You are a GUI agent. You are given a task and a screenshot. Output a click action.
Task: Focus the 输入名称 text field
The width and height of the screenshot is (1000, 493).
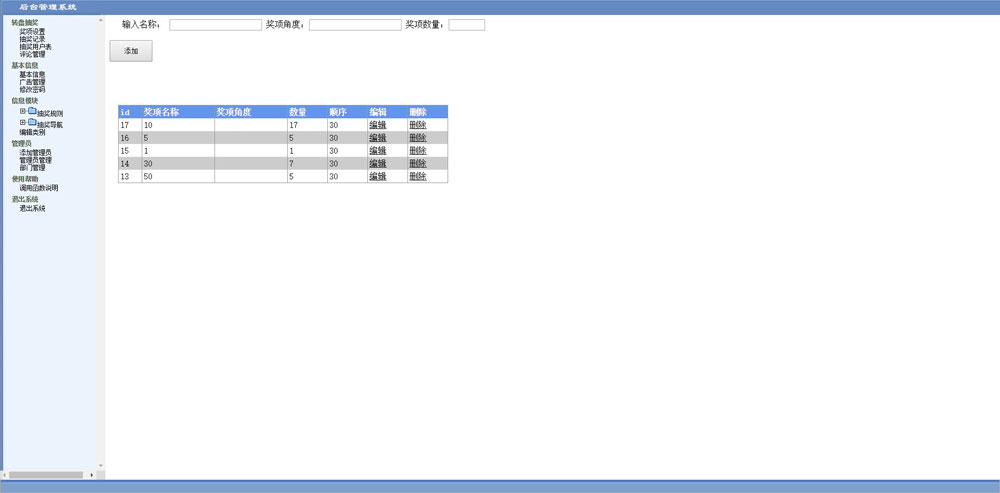coord(215,25)
